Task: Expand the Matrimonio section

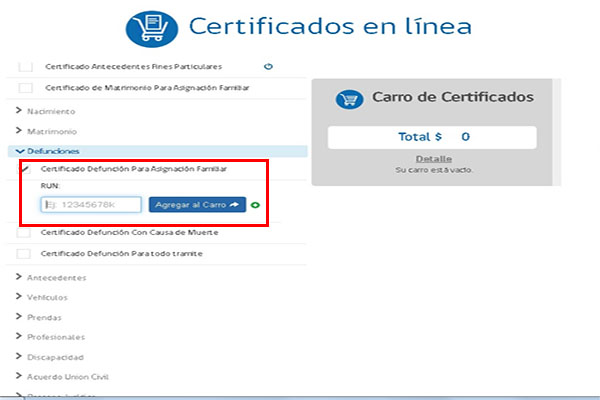Action: [46, 131]
